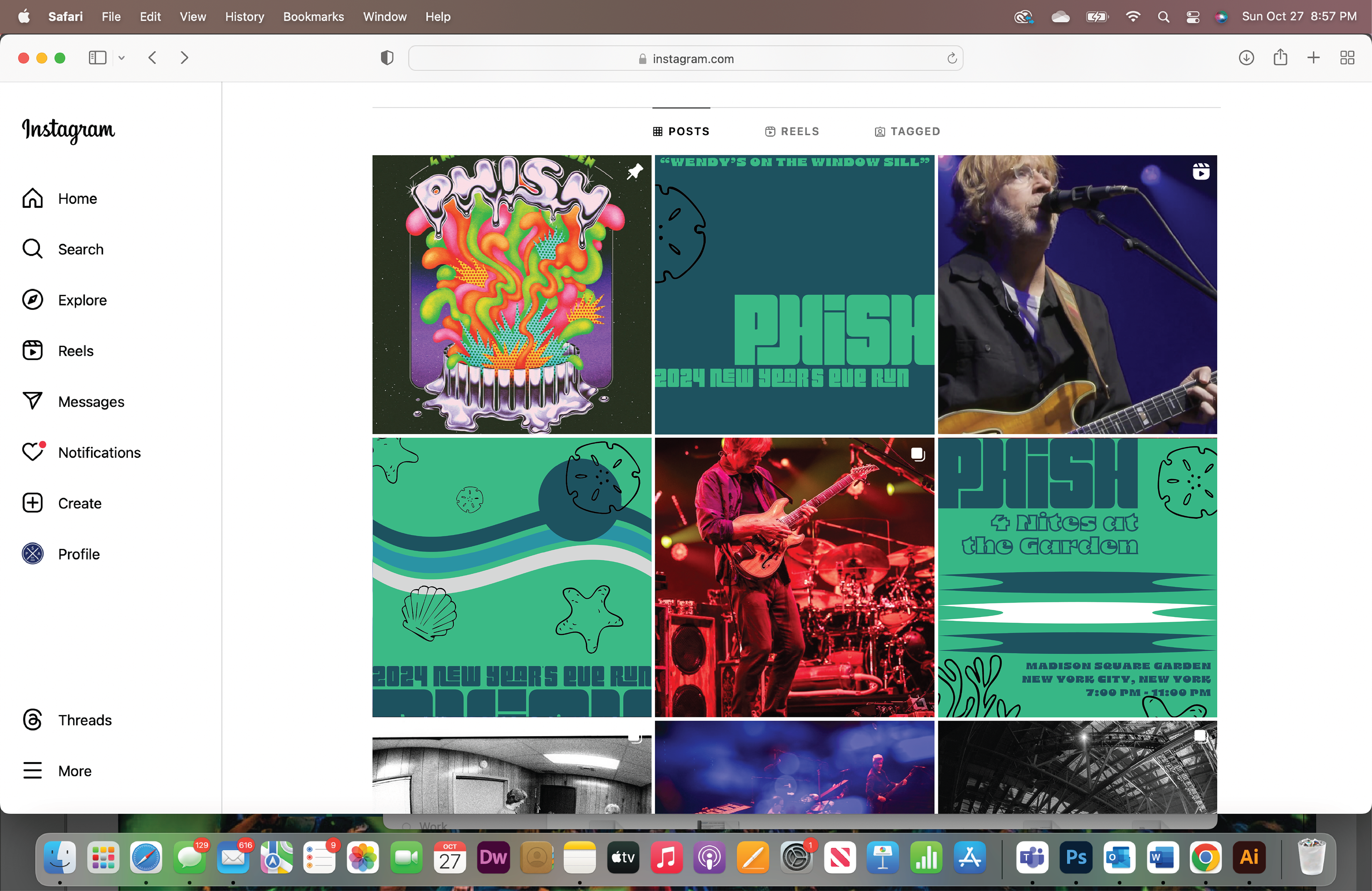The width and height of the screenshot is (1372, 891).
Task: Reload the Instagram page
Action: click(x=952, y=58)
